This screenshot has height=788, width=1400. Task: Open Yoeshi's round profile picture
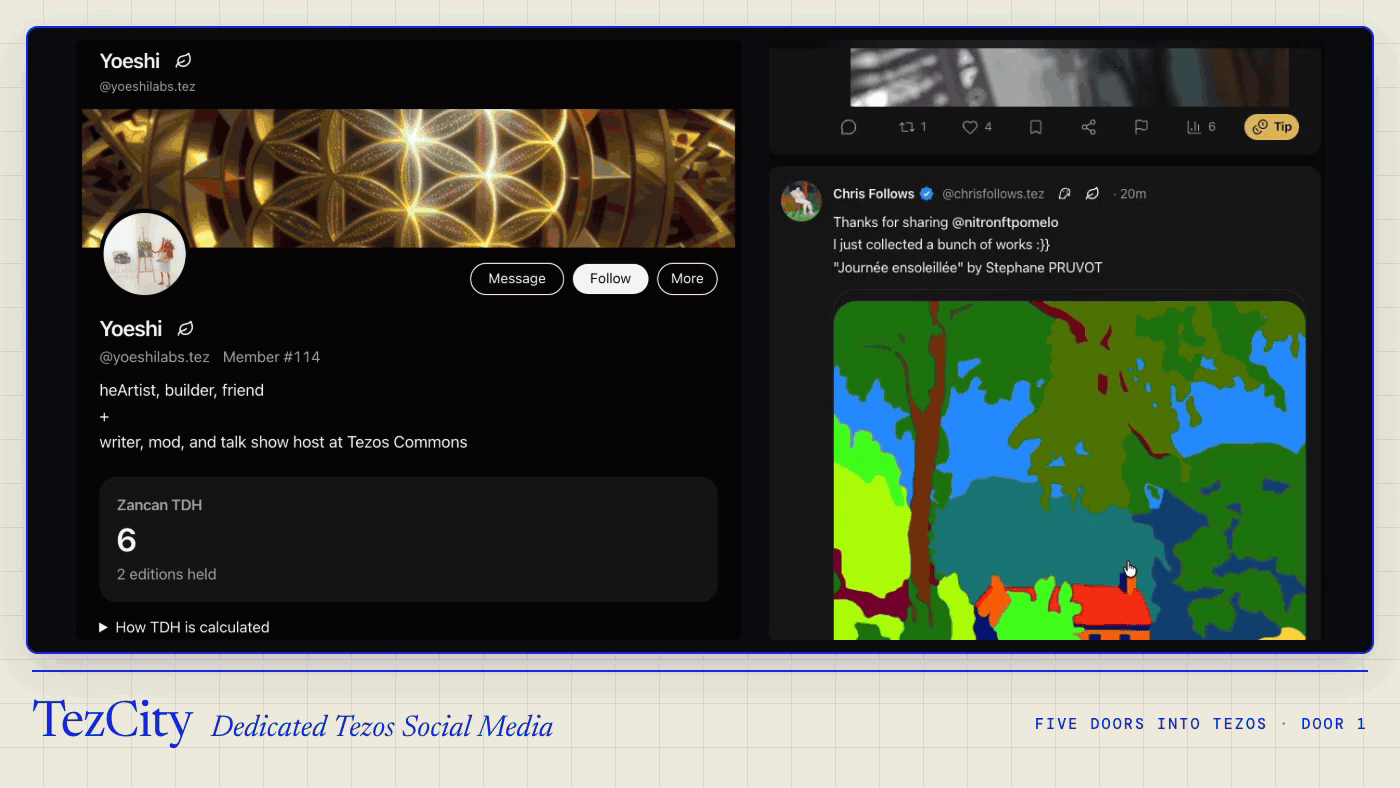145,254
